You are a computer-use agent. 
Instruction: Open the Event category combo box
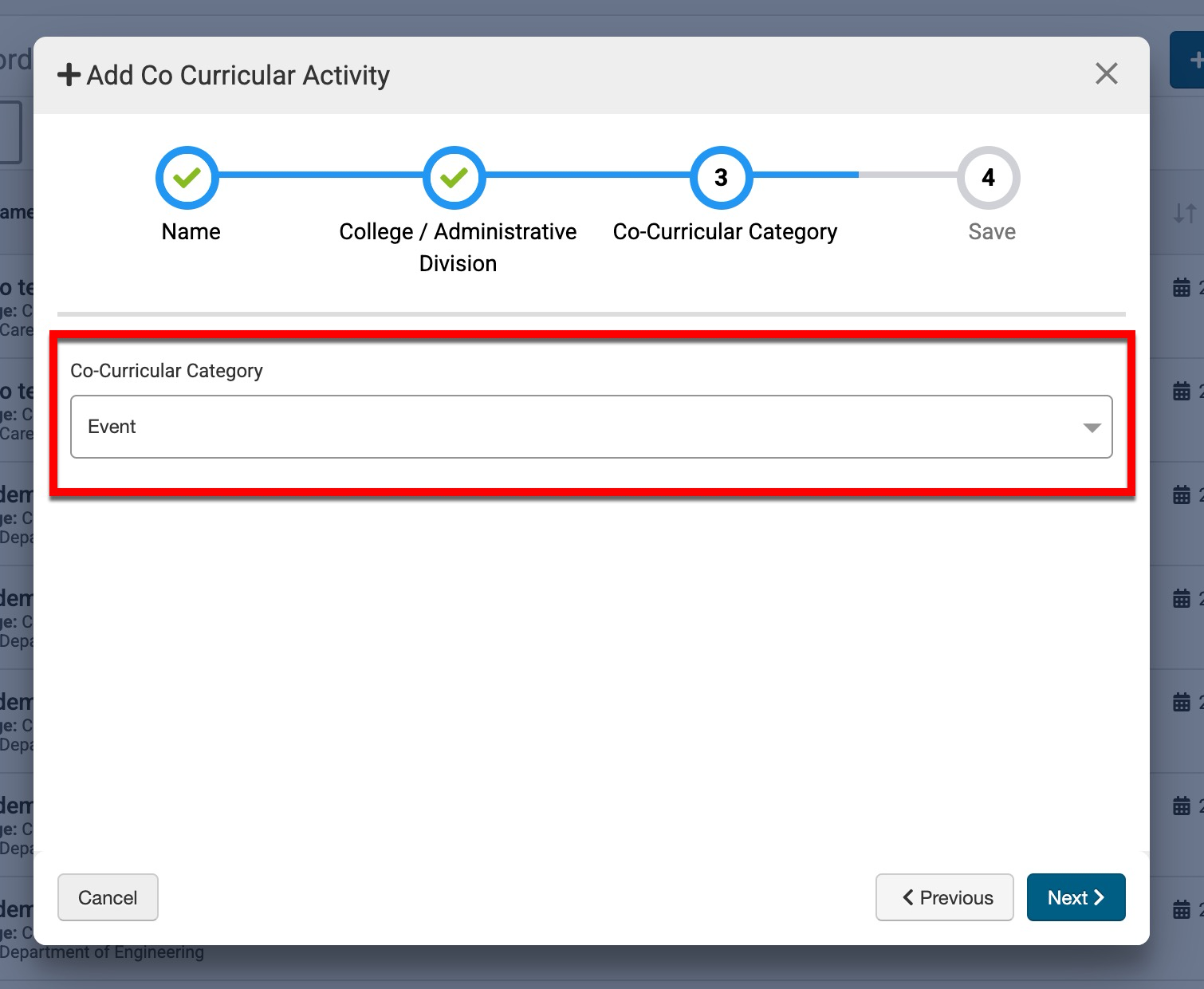[x=590, y=427]
